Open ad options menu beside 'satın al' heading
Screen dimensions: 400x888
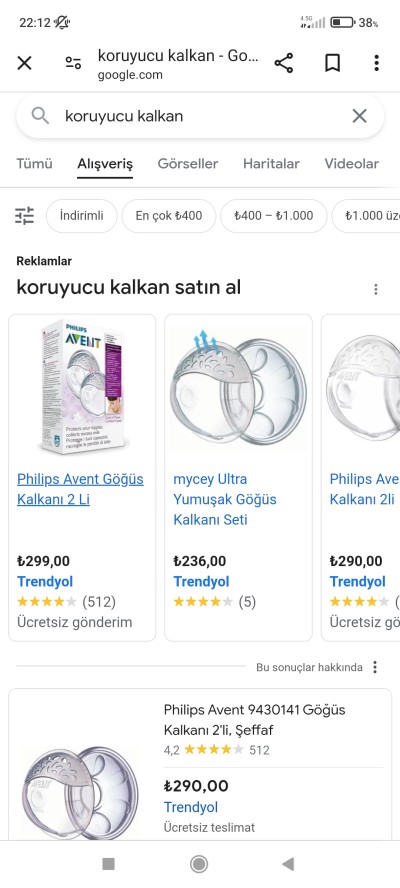[375, 289]
